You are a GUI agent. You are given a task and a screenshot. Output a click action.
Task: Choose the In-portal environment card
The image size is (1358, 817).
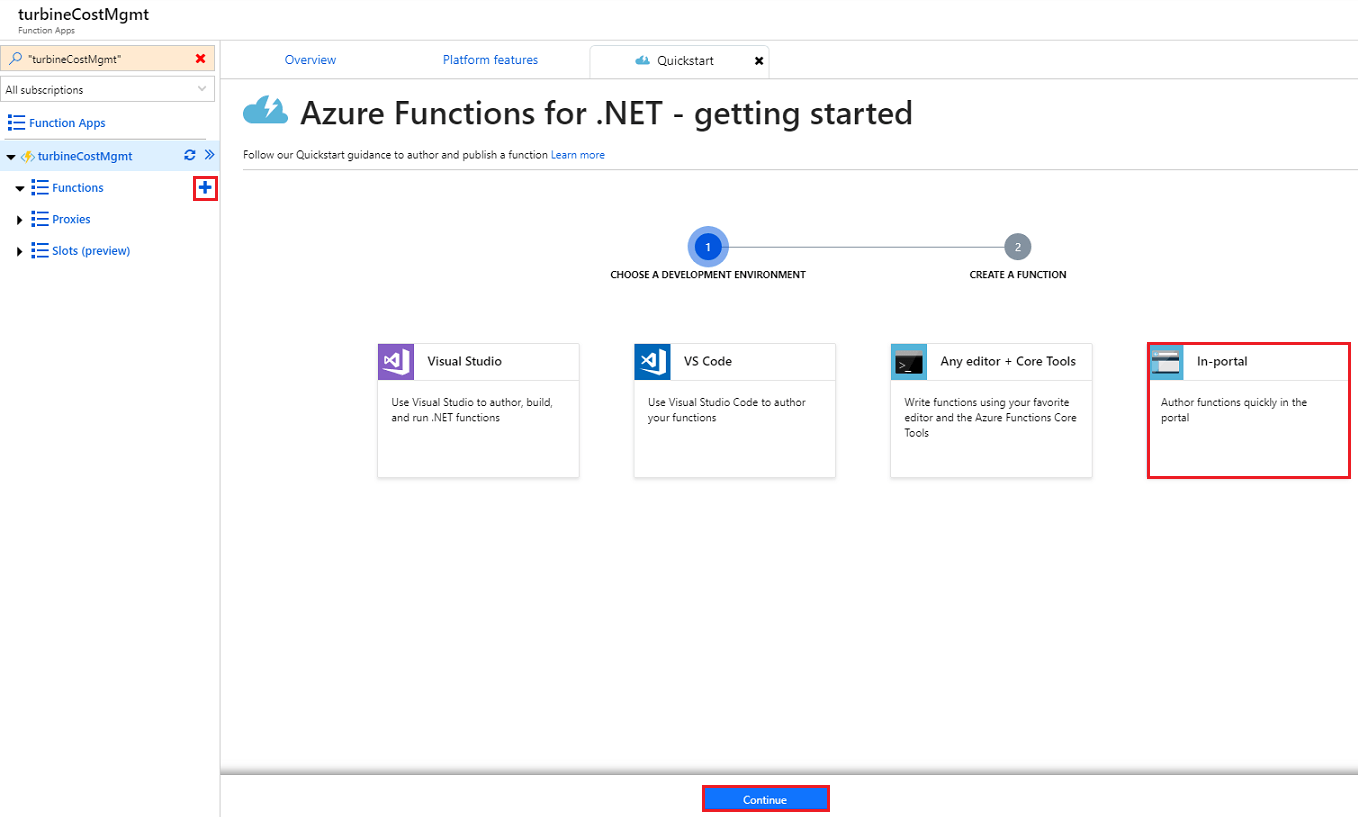(x=1248, y=410)
